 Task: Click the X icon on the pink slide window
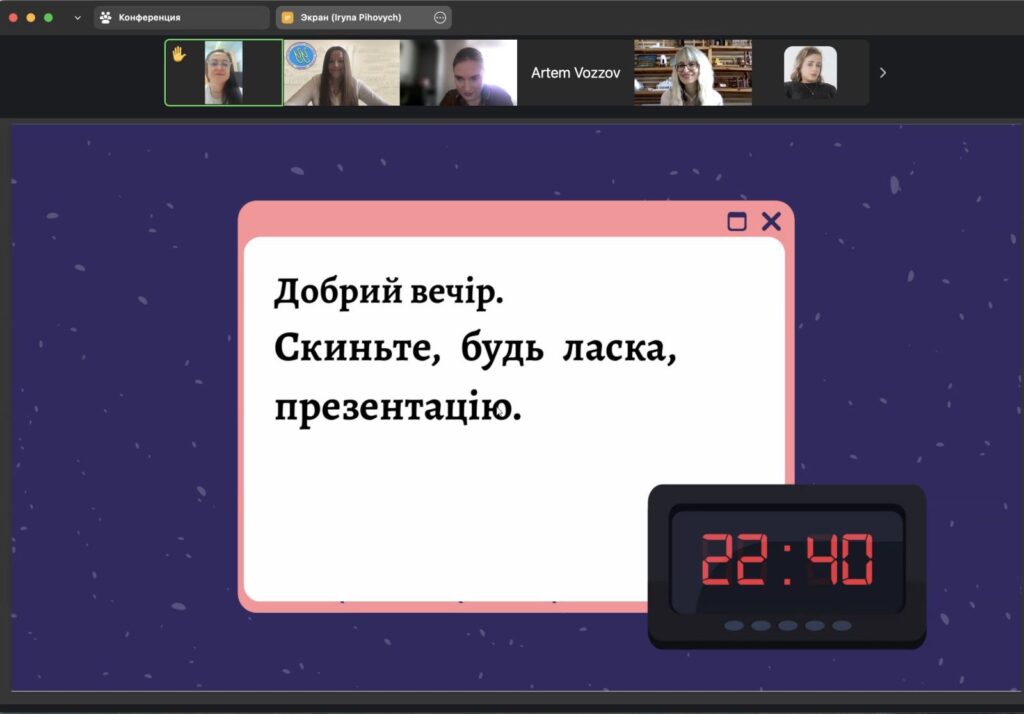pyautogui.click(x=771, y=222)
